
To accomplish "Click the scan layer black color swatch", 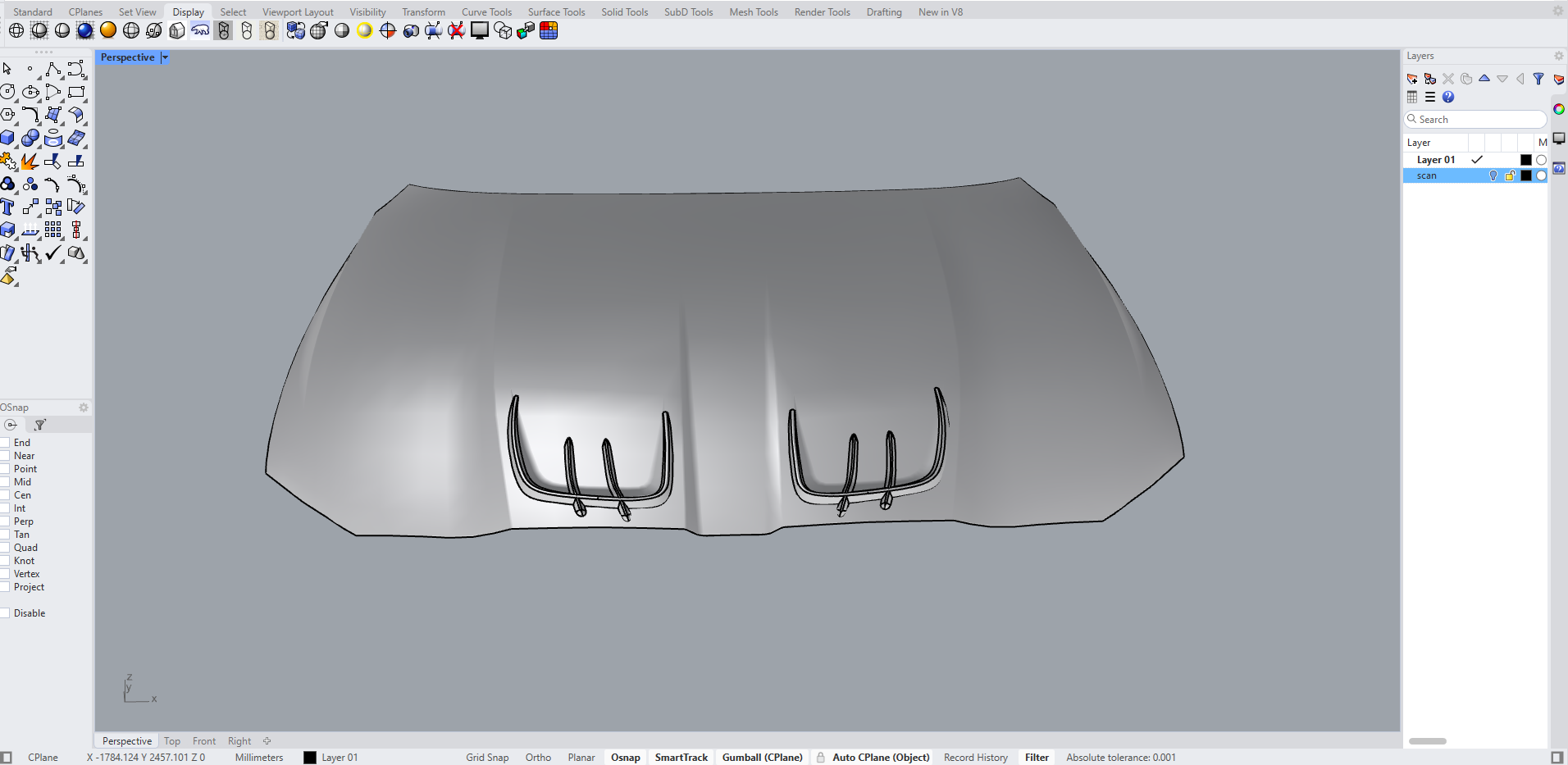I will 1525,175.
